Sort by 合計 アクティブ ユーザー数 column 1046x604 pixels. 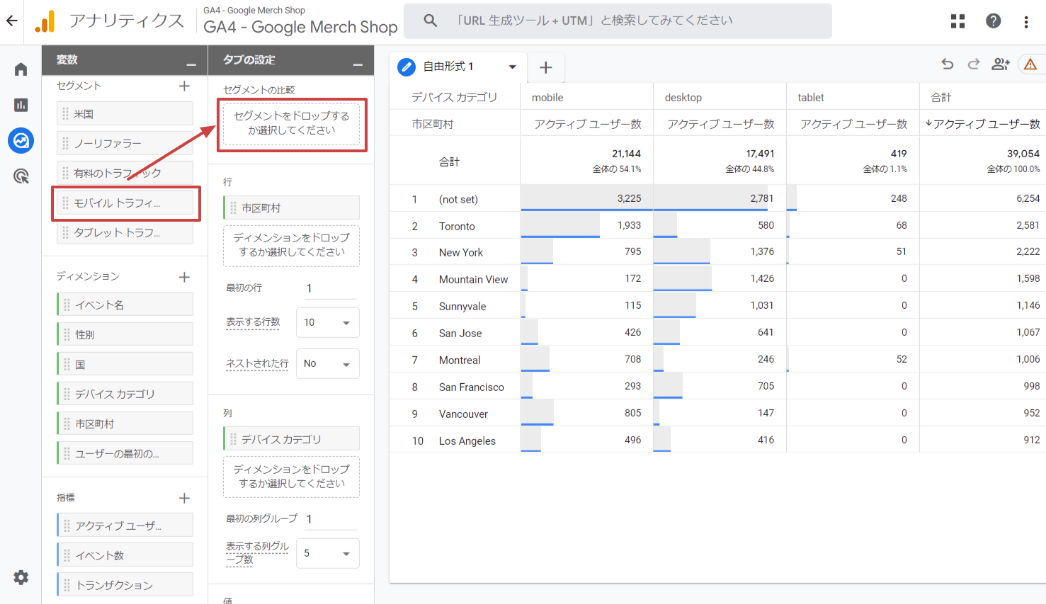(983, 124)
